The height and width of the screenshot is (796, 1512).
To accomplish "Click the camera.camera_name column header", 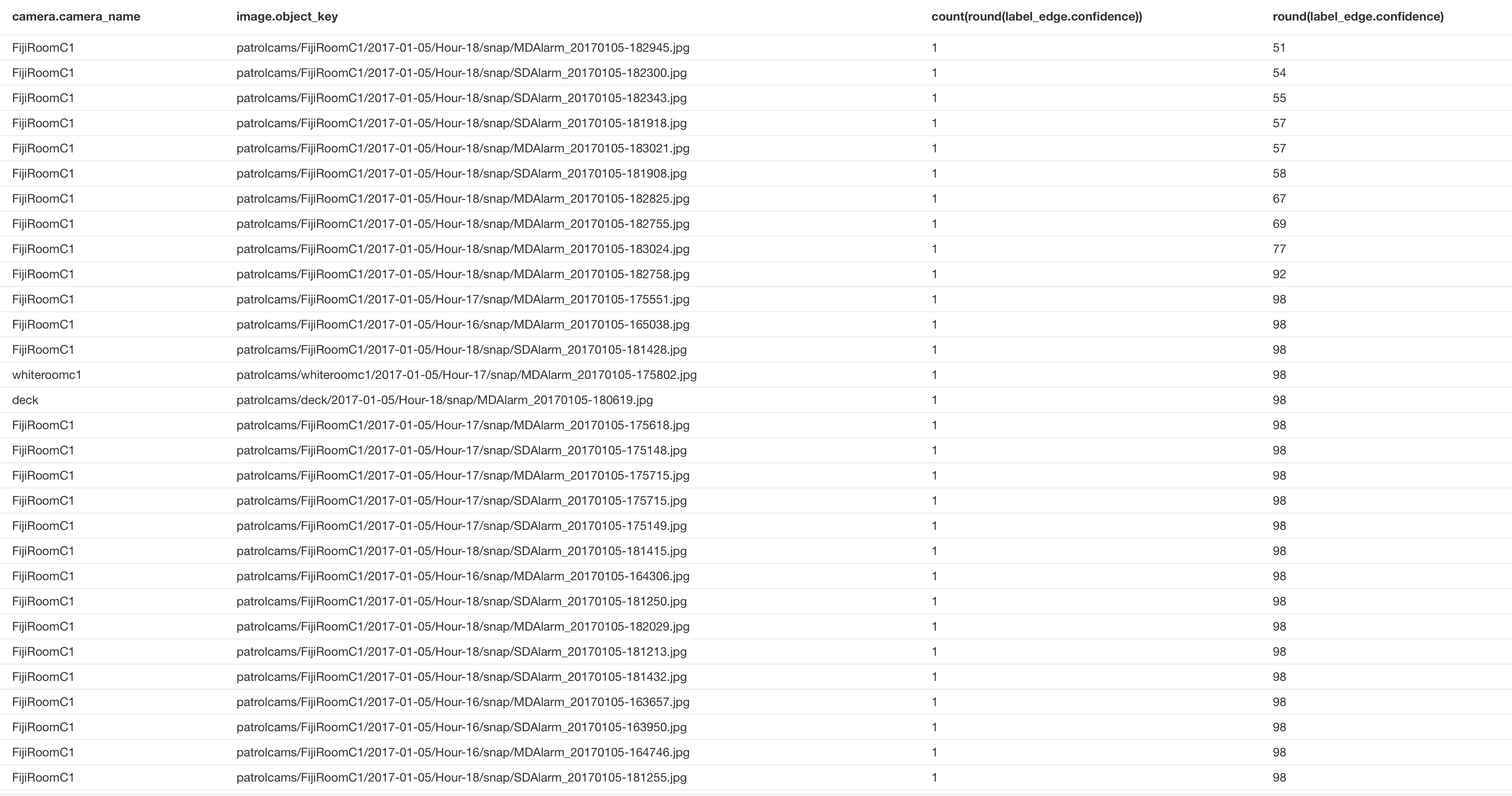I will coord(76,16).
